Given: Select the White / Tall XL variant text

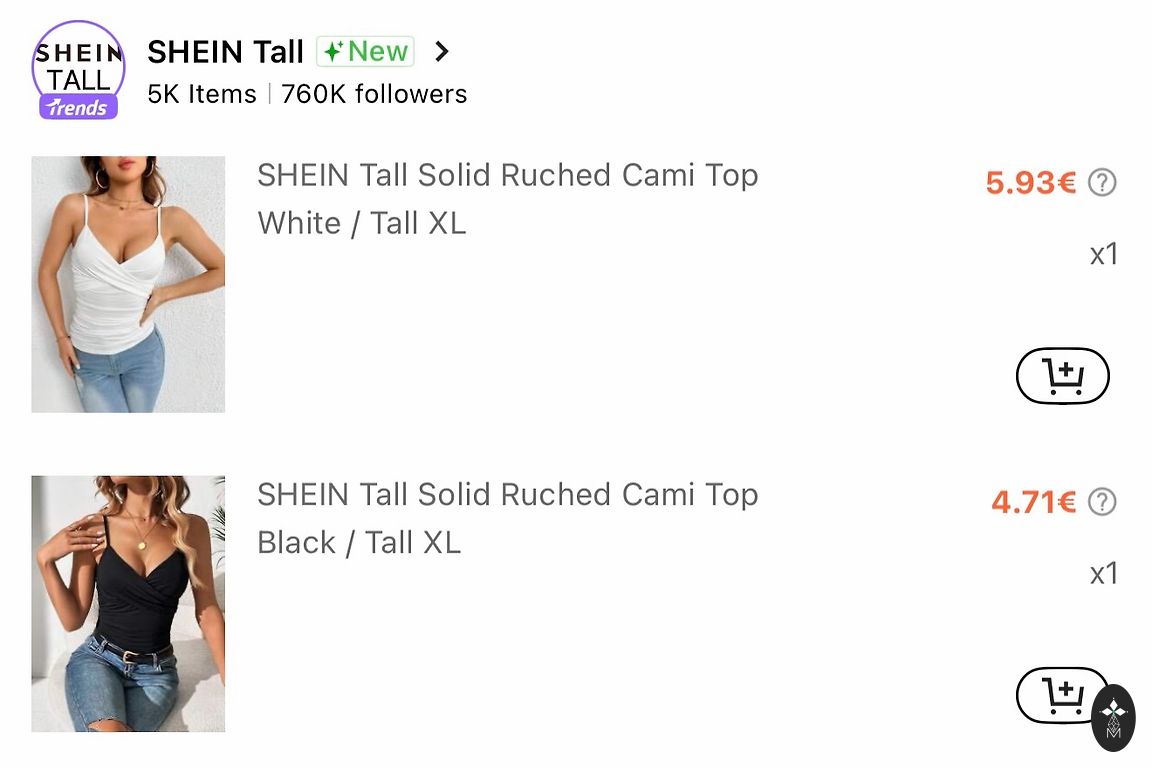Looking at the screenshot, I should pos(362,223).
